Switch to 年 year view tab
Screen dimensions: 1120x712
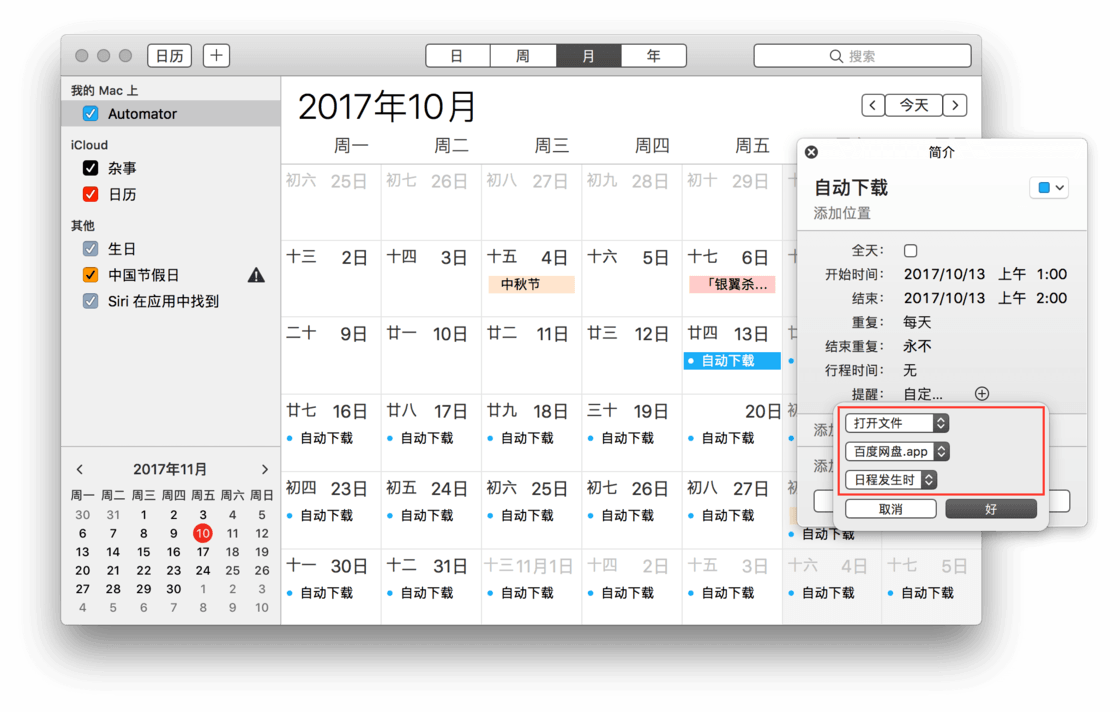(653, 56)
